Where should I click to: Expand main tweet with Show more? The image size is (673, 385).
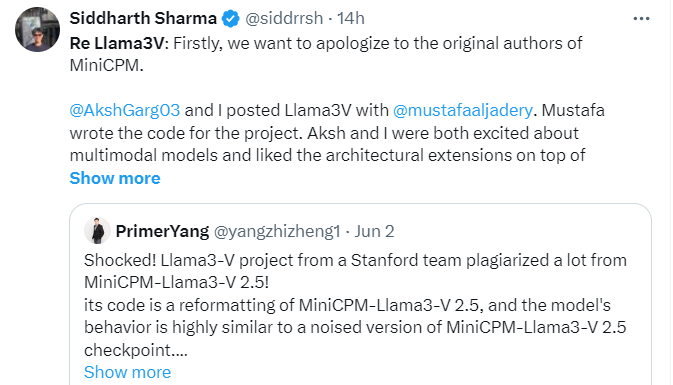click(x=115, y=178)
